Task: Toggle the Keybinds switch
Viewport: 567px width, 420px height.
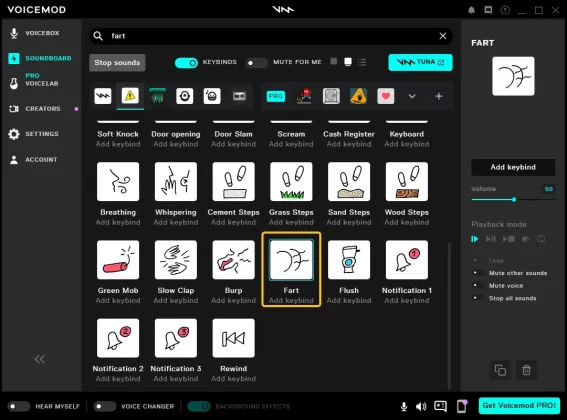Action: 186,63
